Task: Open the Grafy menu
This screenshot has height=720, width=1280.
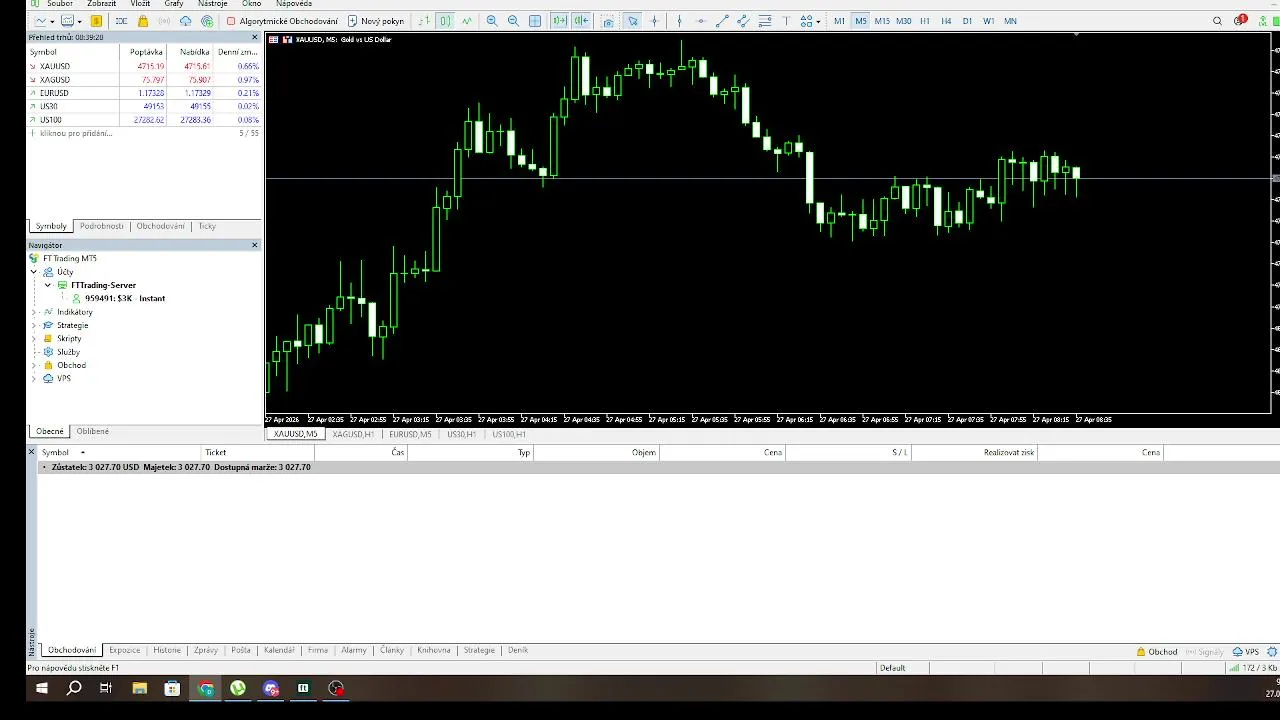Action: pos(174,4)
